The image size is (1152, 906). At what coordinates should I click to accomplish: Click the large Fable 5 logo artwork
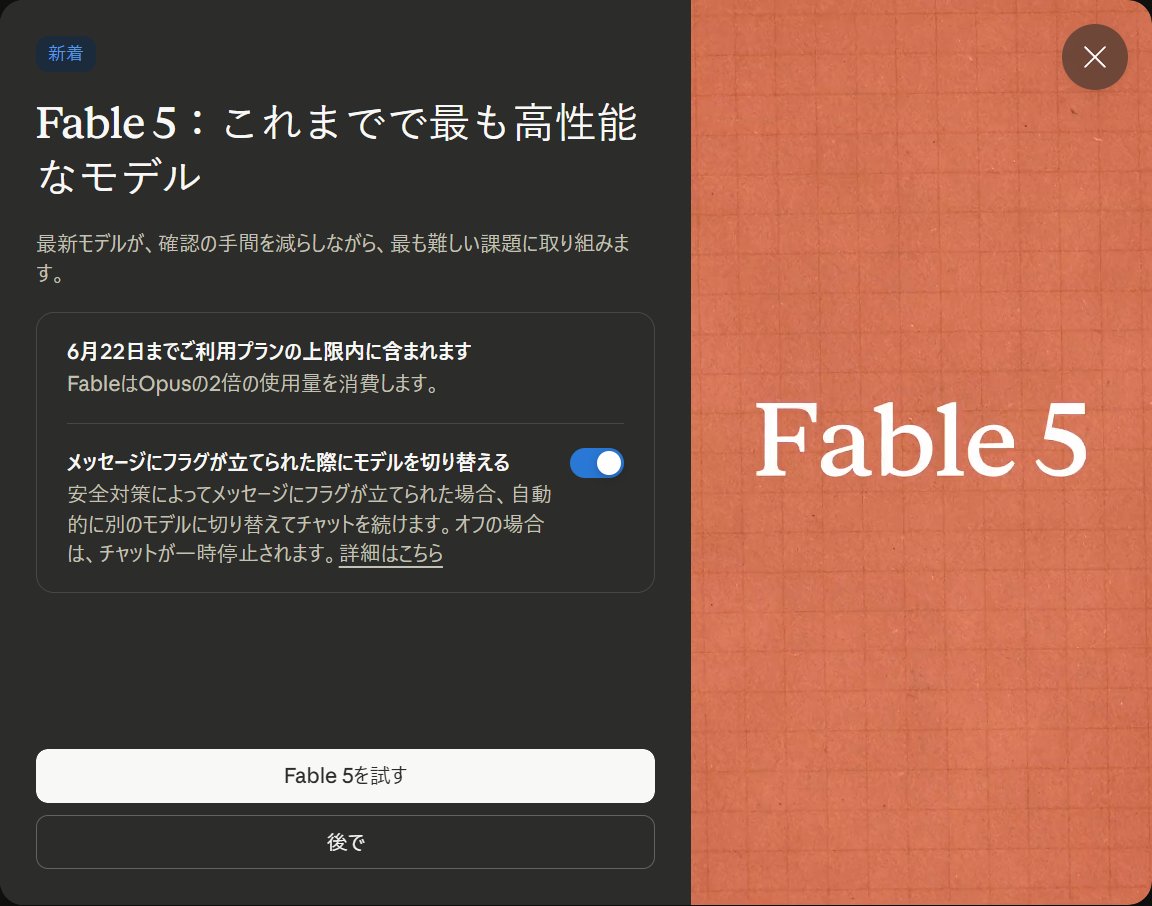(921, 439)
